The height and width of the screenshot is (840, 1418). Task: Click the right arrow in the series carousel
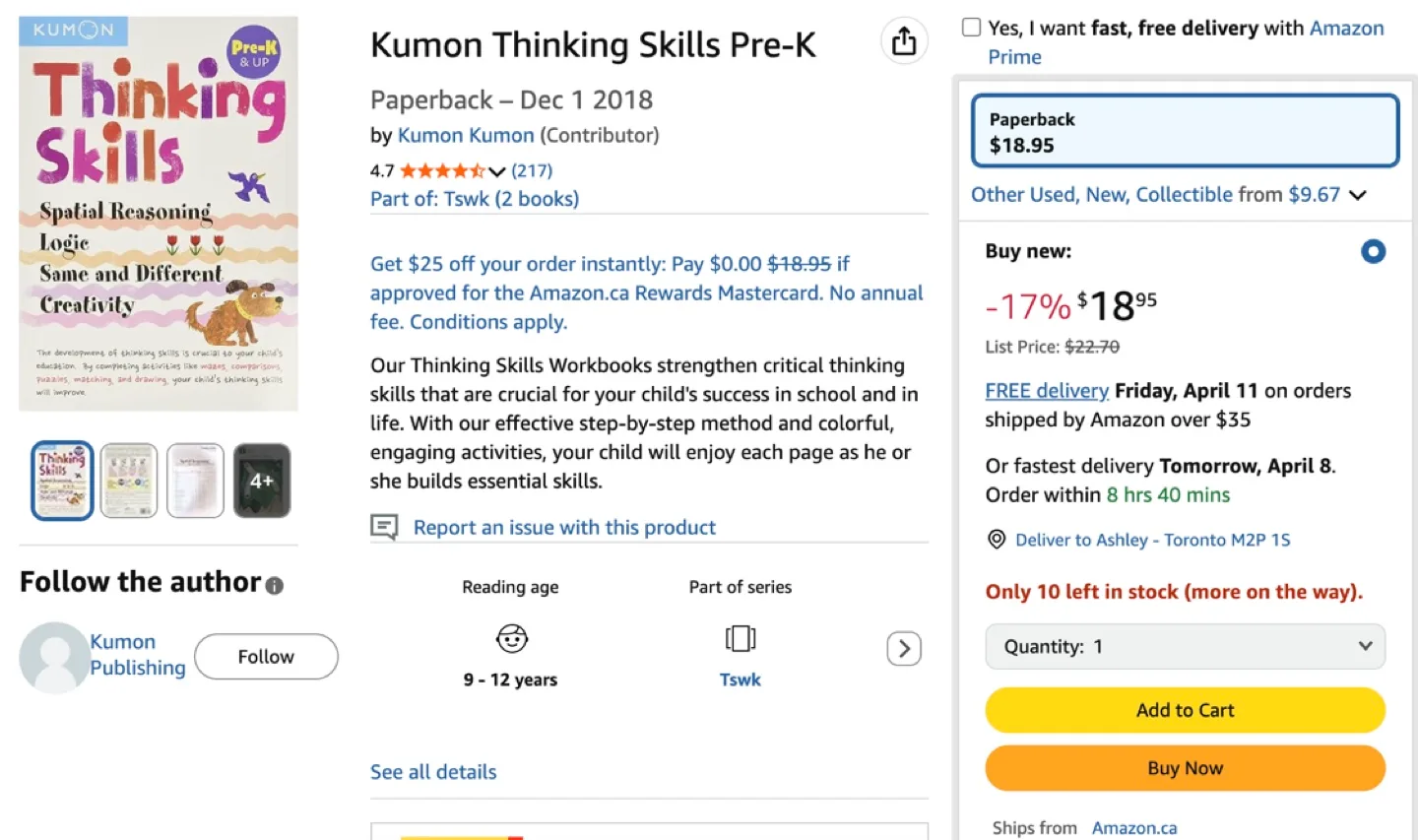[903, 648]
